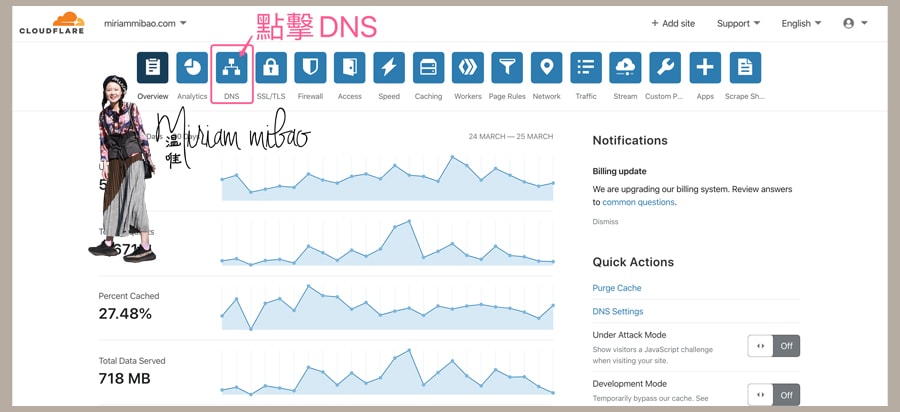Open the Scrape Shield document icon
This screenshot has width=900, height=412.
pos(745,68)
